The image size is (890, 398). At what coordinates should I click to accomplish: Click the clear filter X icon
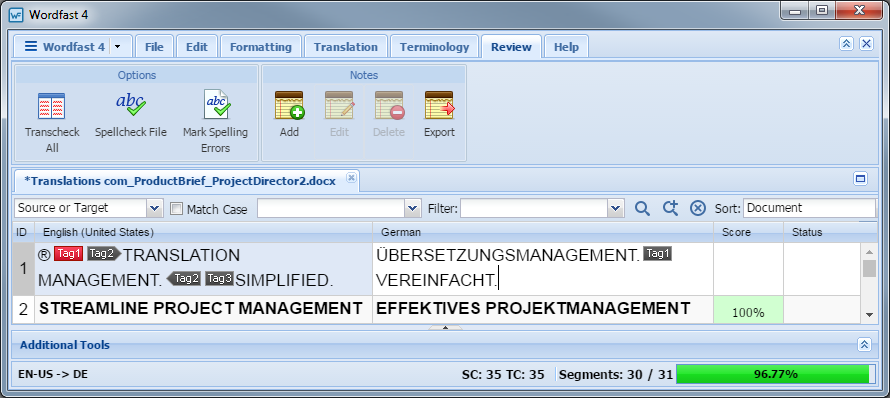tap(698, 209)
